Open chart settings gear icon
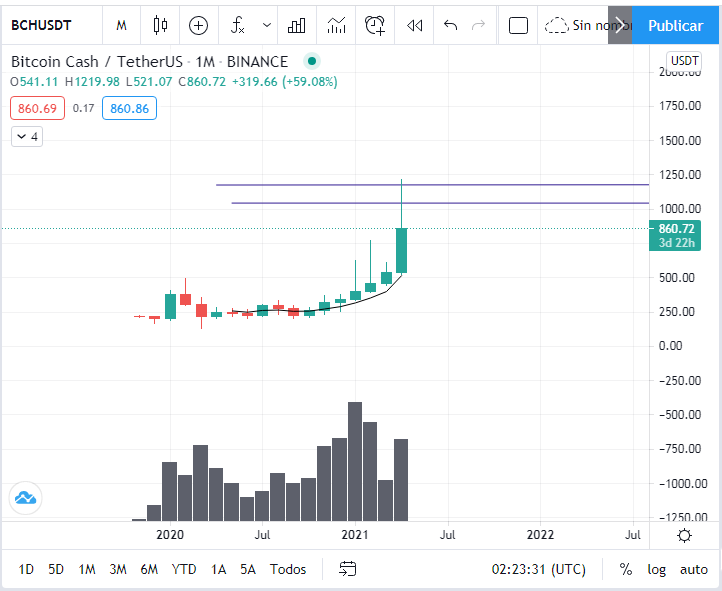This screenshot has height=591, width=722. [685, 535]
